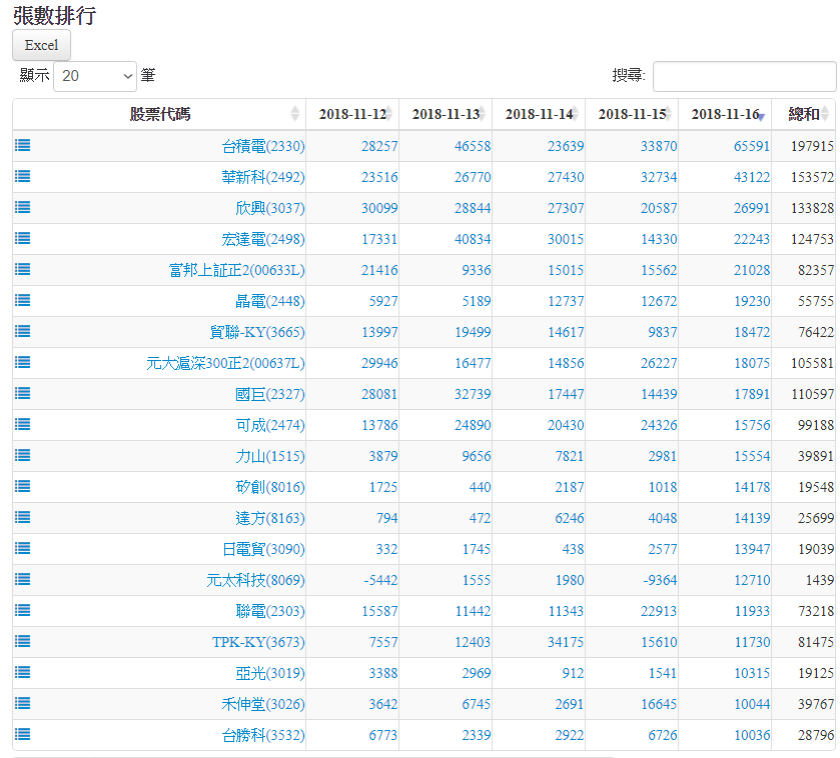
Task: Click the list icon for 力山(1515)
Action: coord(23,455)
